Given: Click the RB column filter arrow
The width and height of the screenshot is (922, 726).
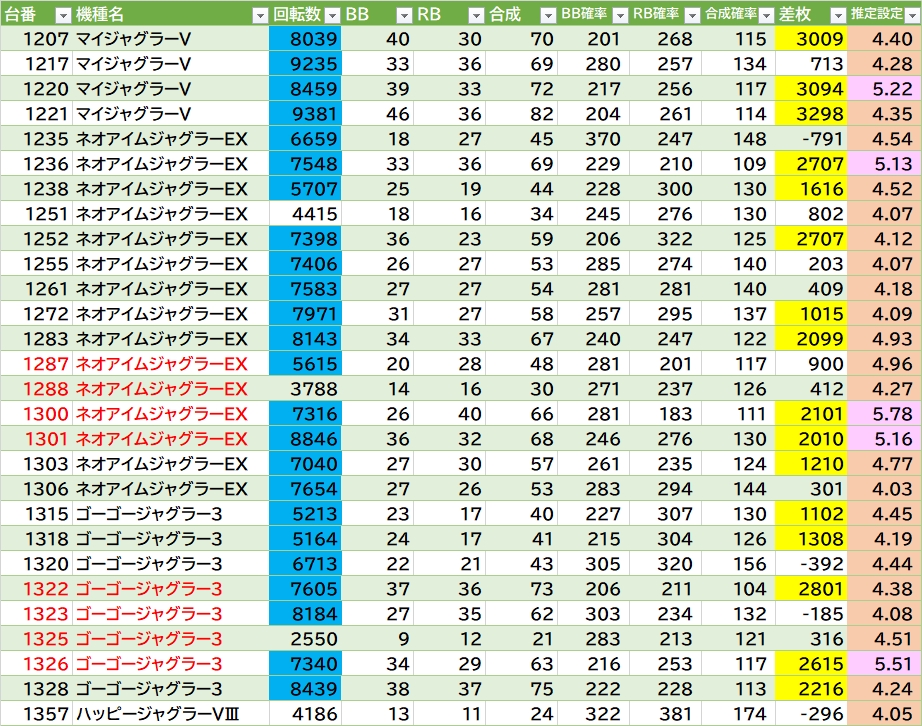Looking at the screenshot, I should (475, 14).
